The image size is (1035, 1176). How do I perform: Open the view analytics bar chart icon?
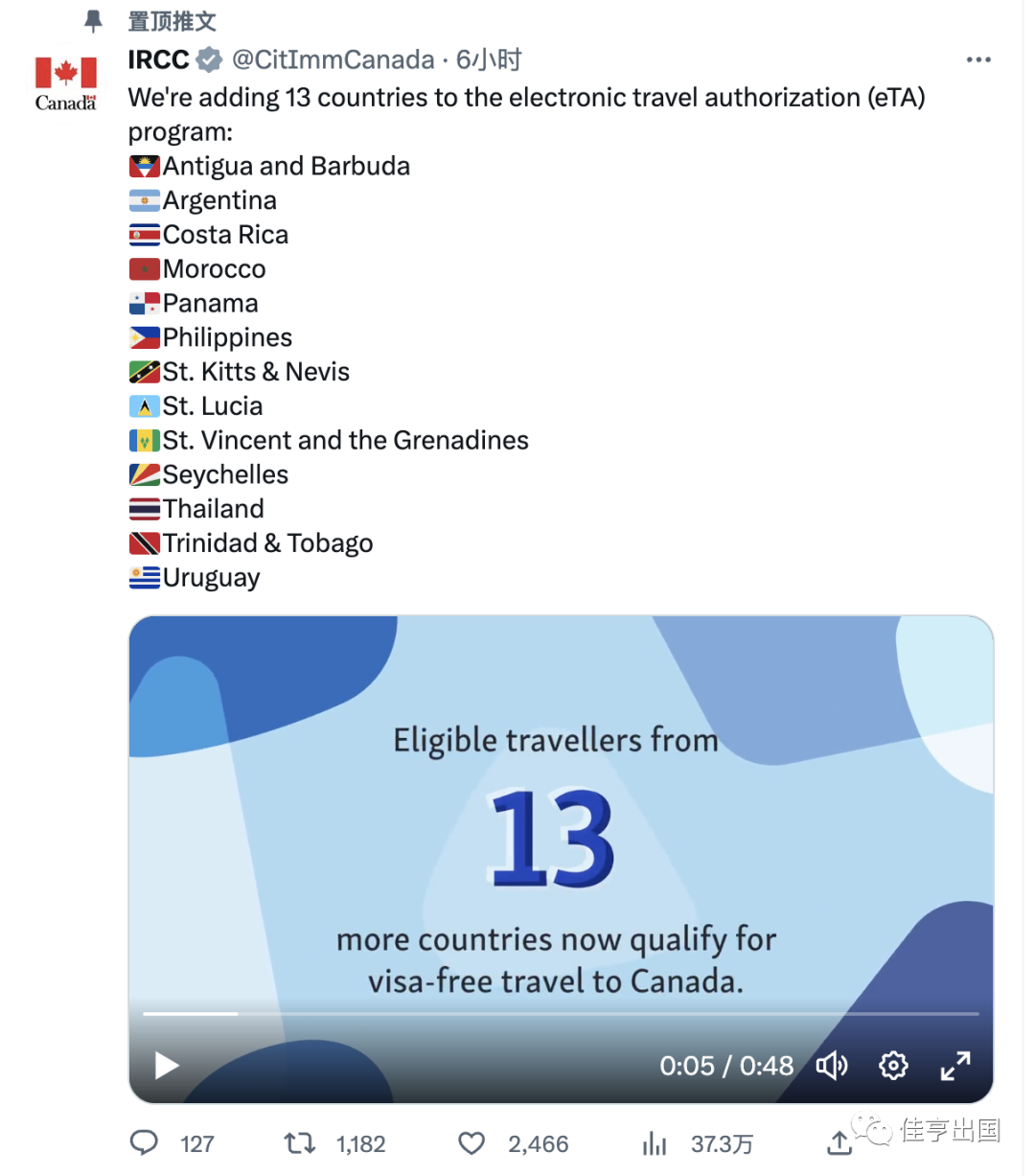point(655,1142)
